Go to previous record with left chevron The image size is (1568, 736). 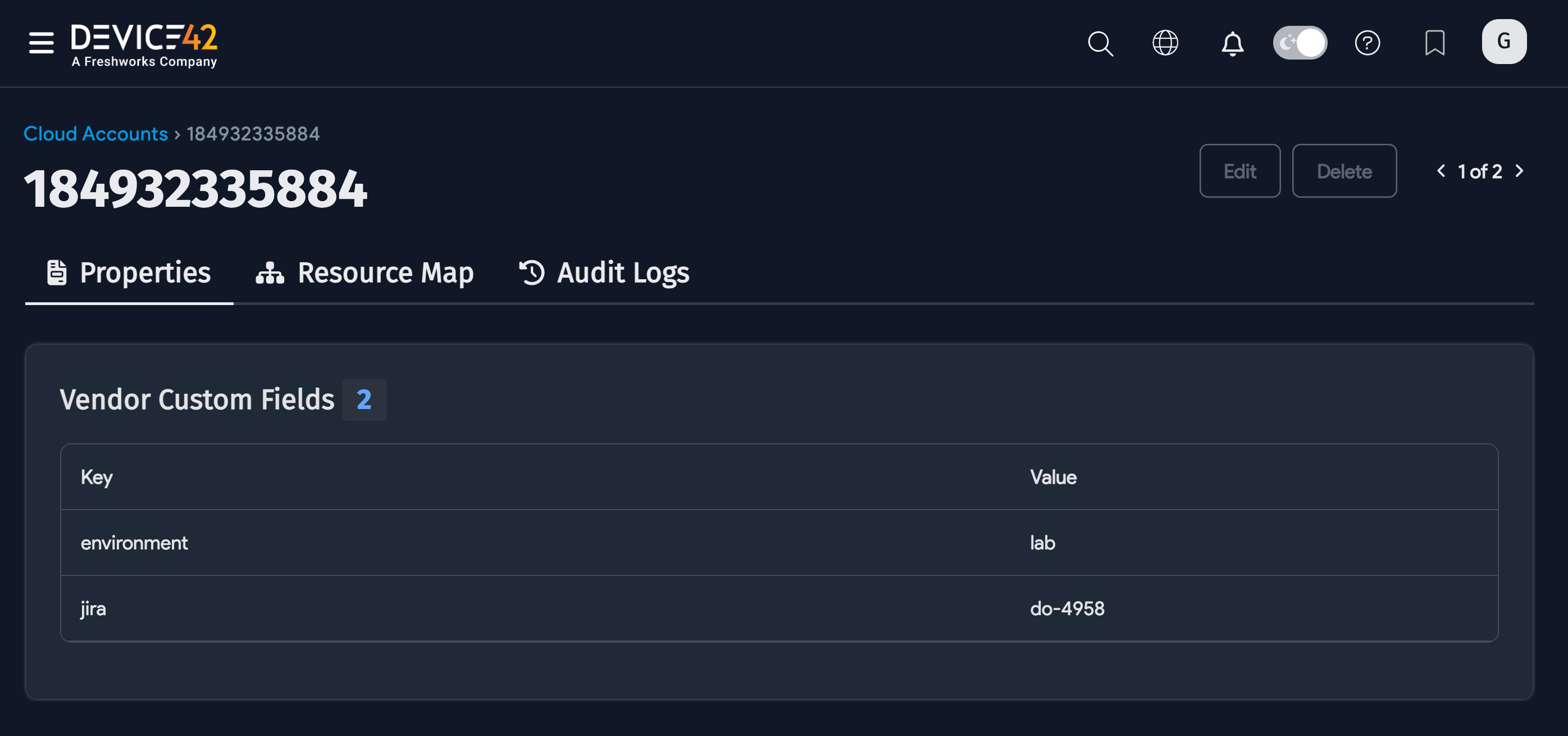point(1441,171)
